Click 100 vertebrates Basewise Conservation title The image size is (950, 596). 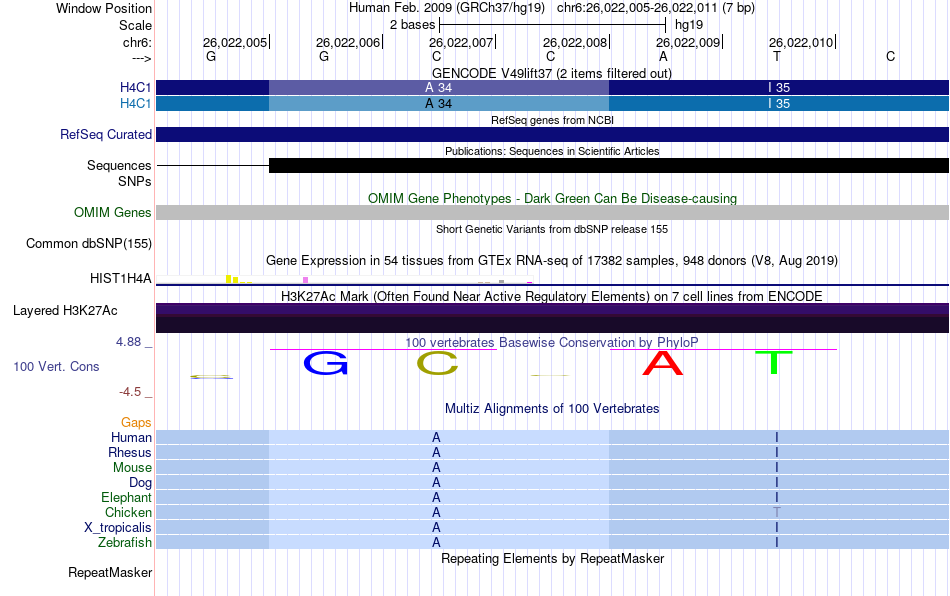552,342
